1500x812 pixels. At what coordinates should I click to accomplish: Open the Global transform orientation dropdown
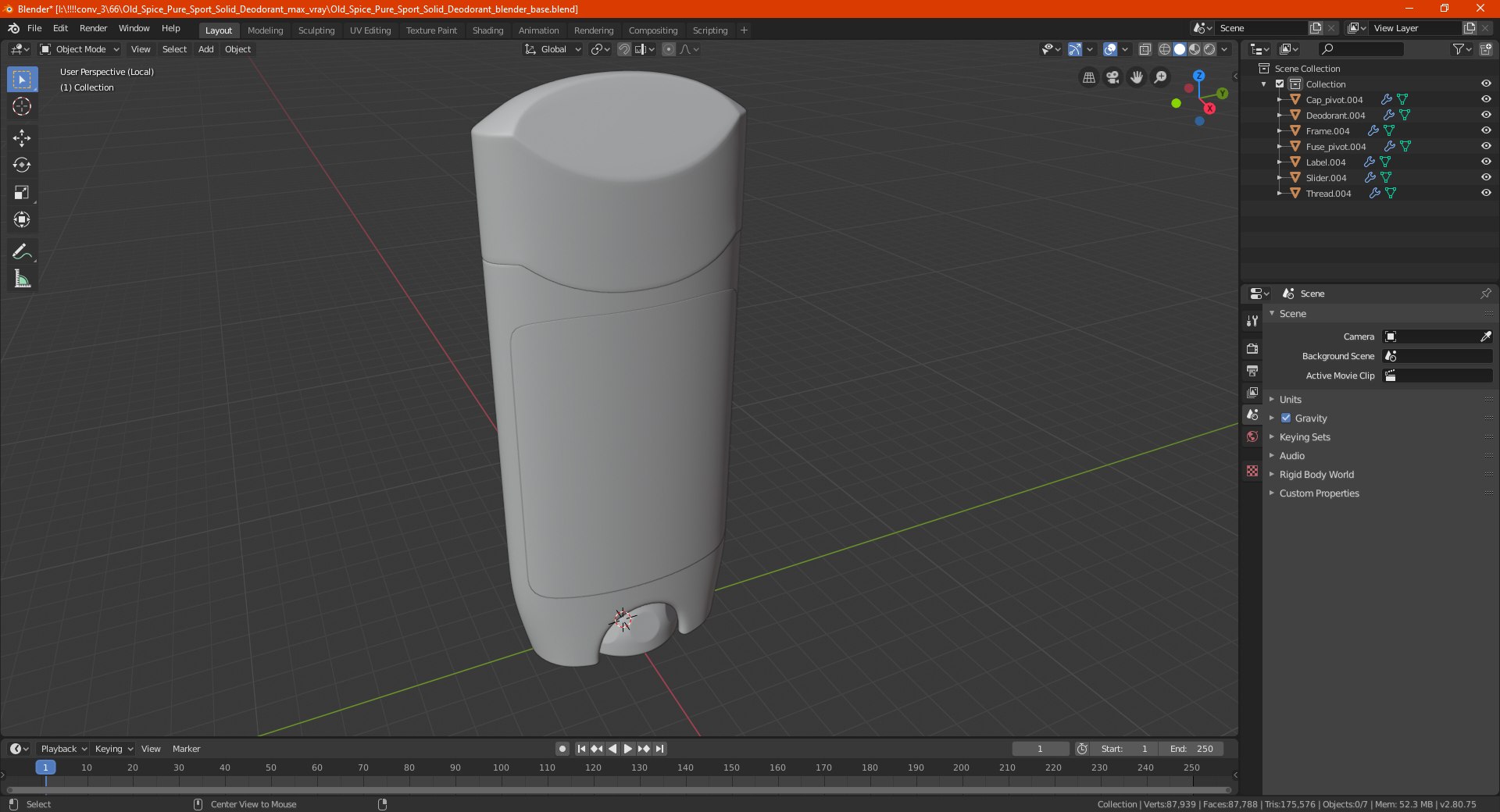coord(553,49)
